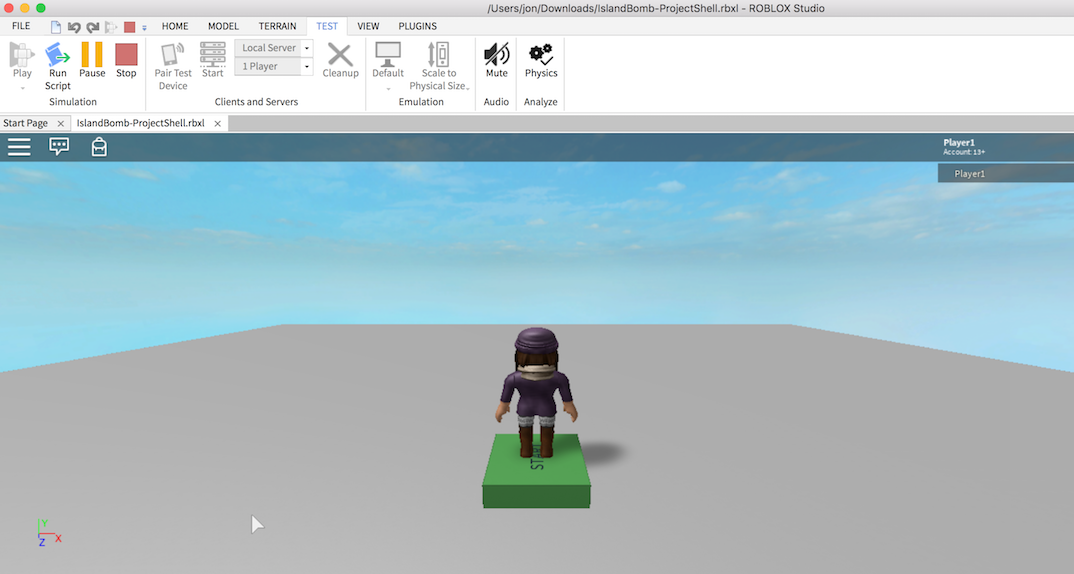Click the small red Stop square in quick access bar

[129, 27]
